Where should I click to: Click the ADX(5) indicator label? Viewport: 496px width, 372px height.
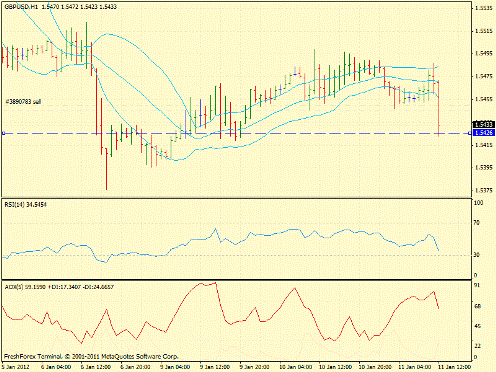click(59, 287)
